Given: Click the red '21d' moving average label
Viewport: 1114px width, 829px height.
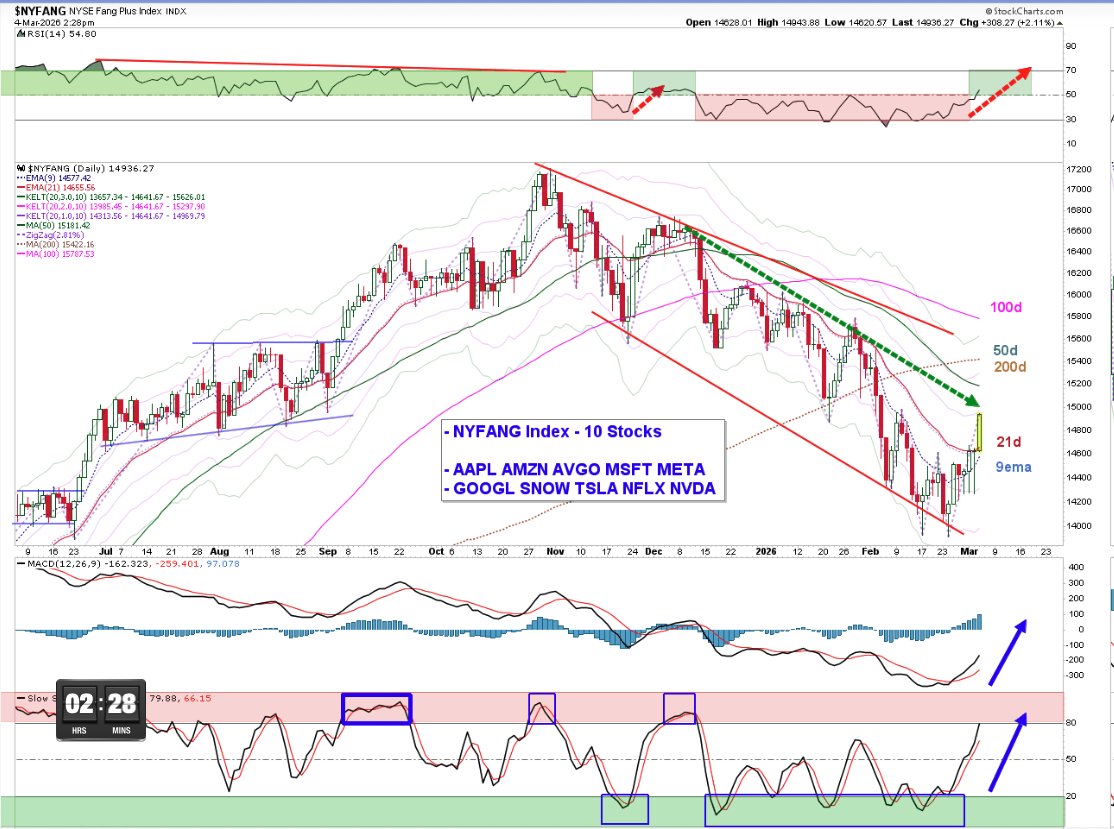Looking at the screenshot, I should click(x=1009, y=442).
